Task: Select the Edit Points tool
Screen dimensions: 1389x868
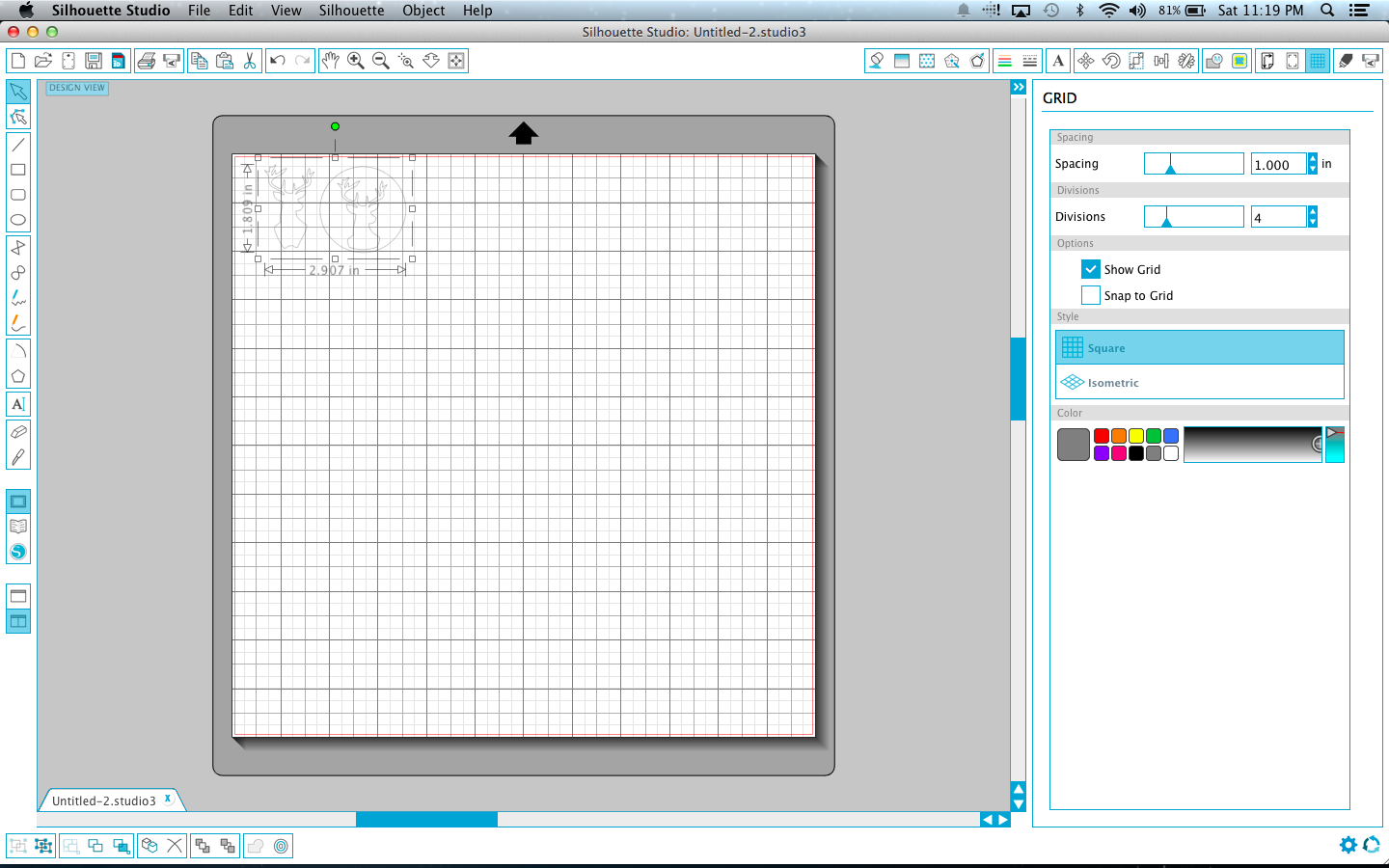Action: pyautogui.click(x=18, y=118)
